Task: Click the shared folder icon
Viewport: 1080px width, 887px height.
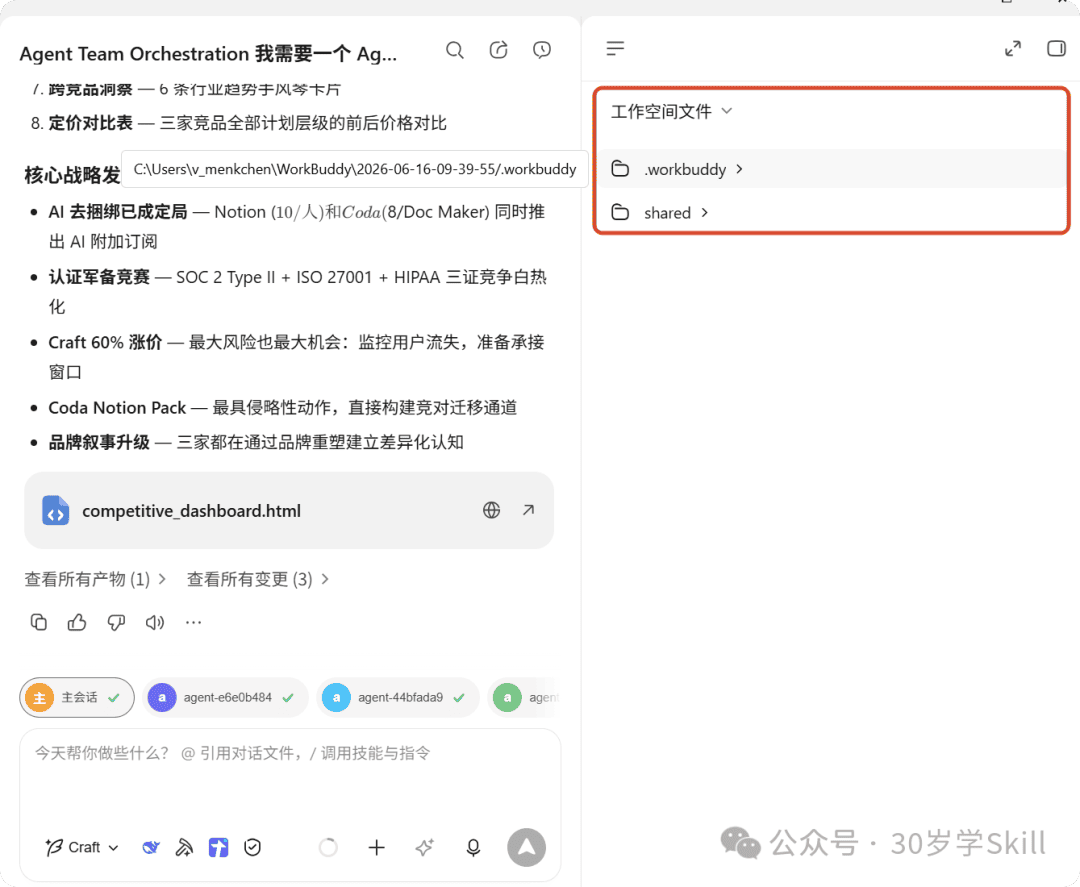Action: (x=621, y=212)
